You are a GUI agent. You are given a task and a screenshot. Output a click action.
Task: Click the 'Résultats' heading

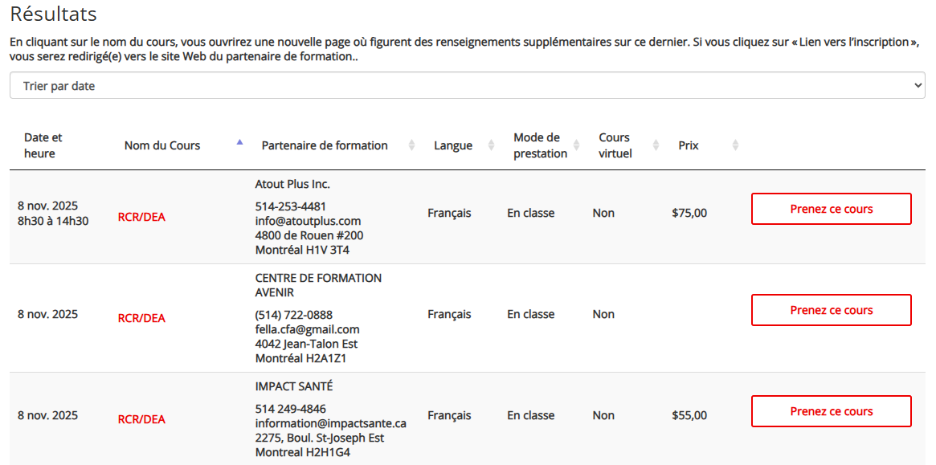53,15
